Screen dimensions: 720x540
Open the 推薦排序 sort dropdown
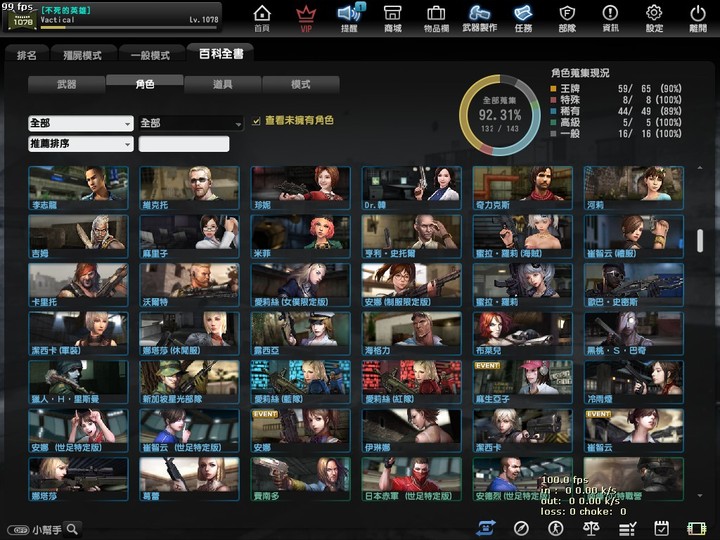(x=80, y=144)
